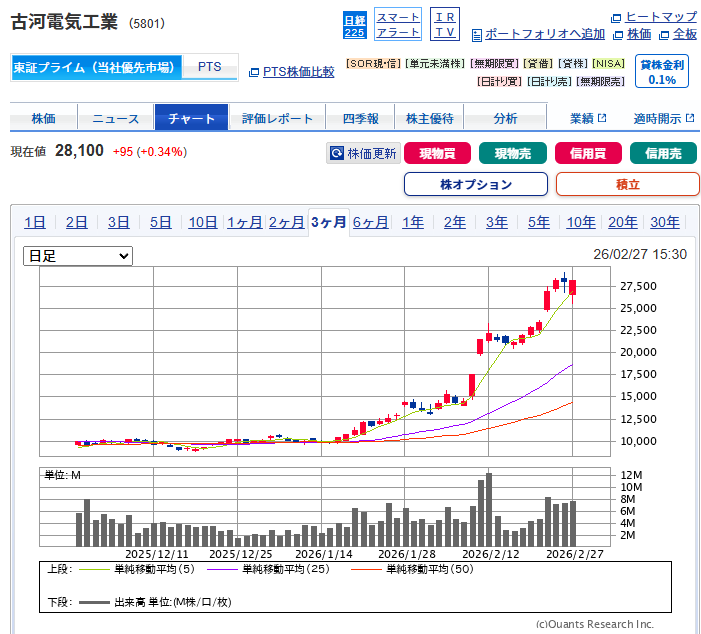This screenshot has width=701, height=634.
Task: Click 現物買 button
Action: click(x=437, y=153)
